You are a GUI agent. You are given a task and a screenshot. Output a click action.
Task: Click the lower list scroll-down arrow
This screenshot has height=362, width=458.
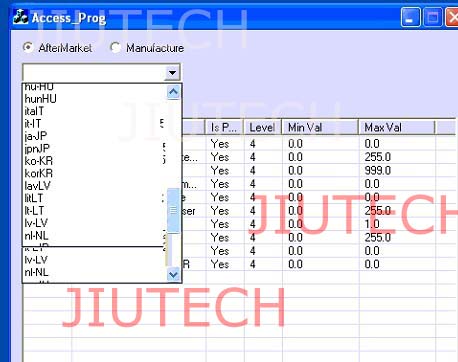pos(173,274)
